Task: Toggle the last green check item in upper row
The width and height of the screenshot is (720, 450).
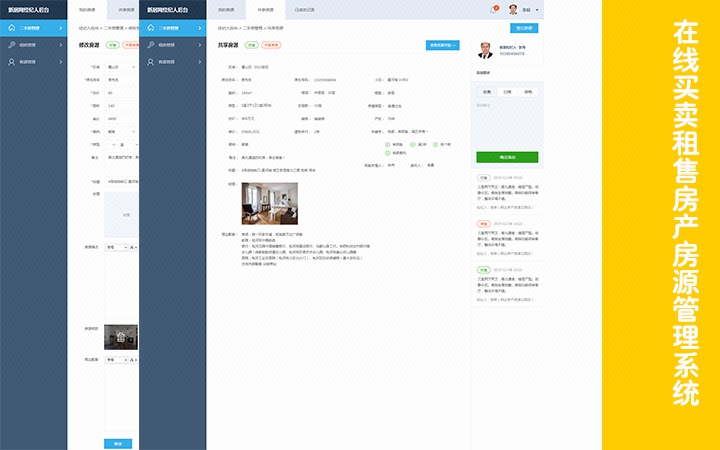Action: 435,145
